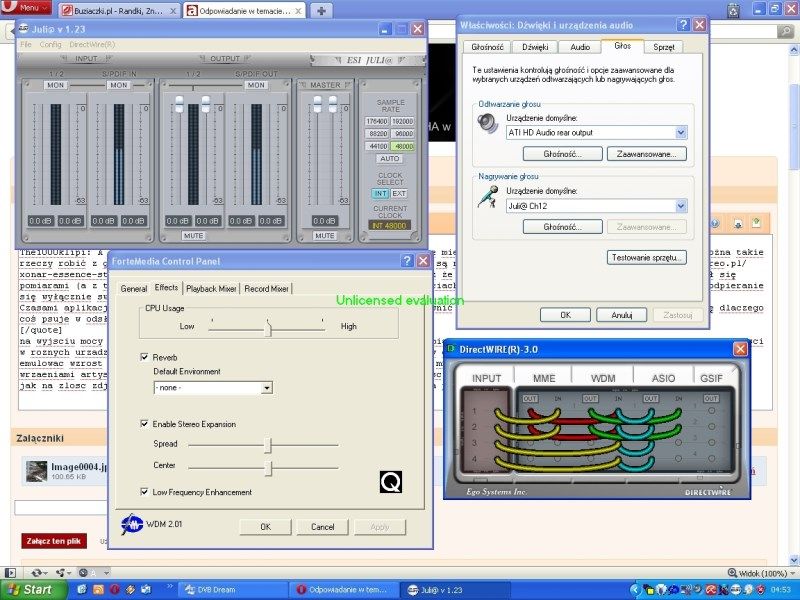Image resolution: width=800 pixels, height=600 pixels.
Task: Open a new browser tab with plus button
Action: (x=321, y=10)
